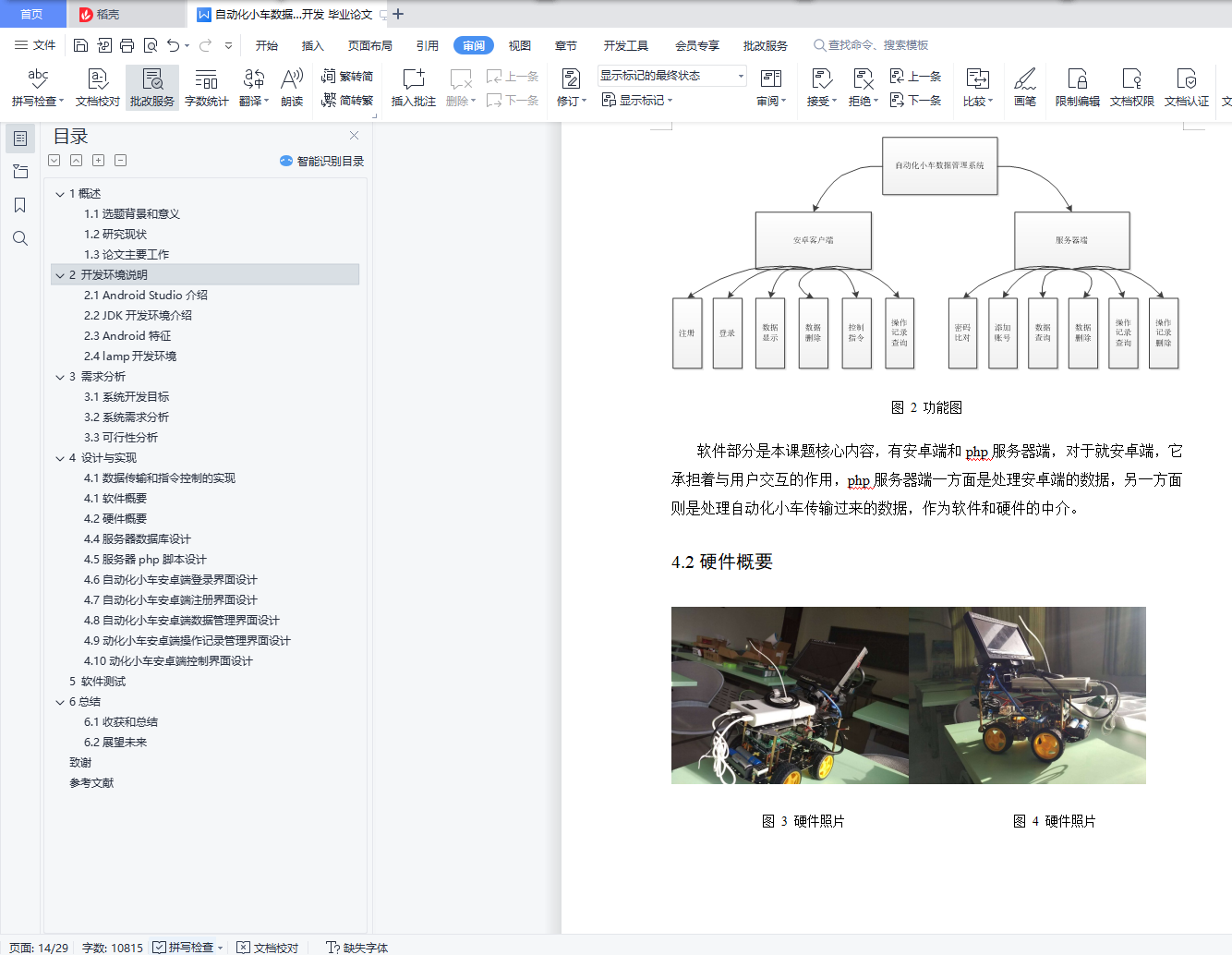Go to previous revision 上一条
The width and height of the screenshot is (1232, 955).
(x=916, y=77)
